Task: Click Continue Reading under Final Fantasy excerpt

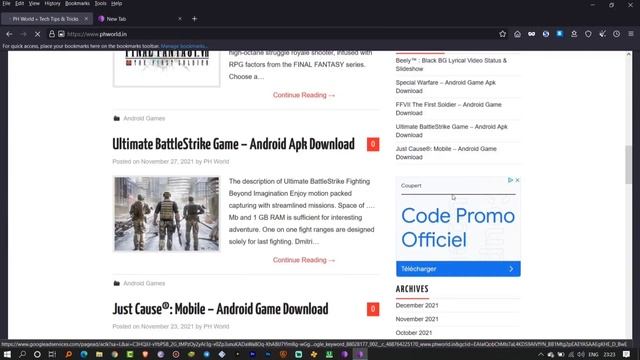Action: point(304,95)
